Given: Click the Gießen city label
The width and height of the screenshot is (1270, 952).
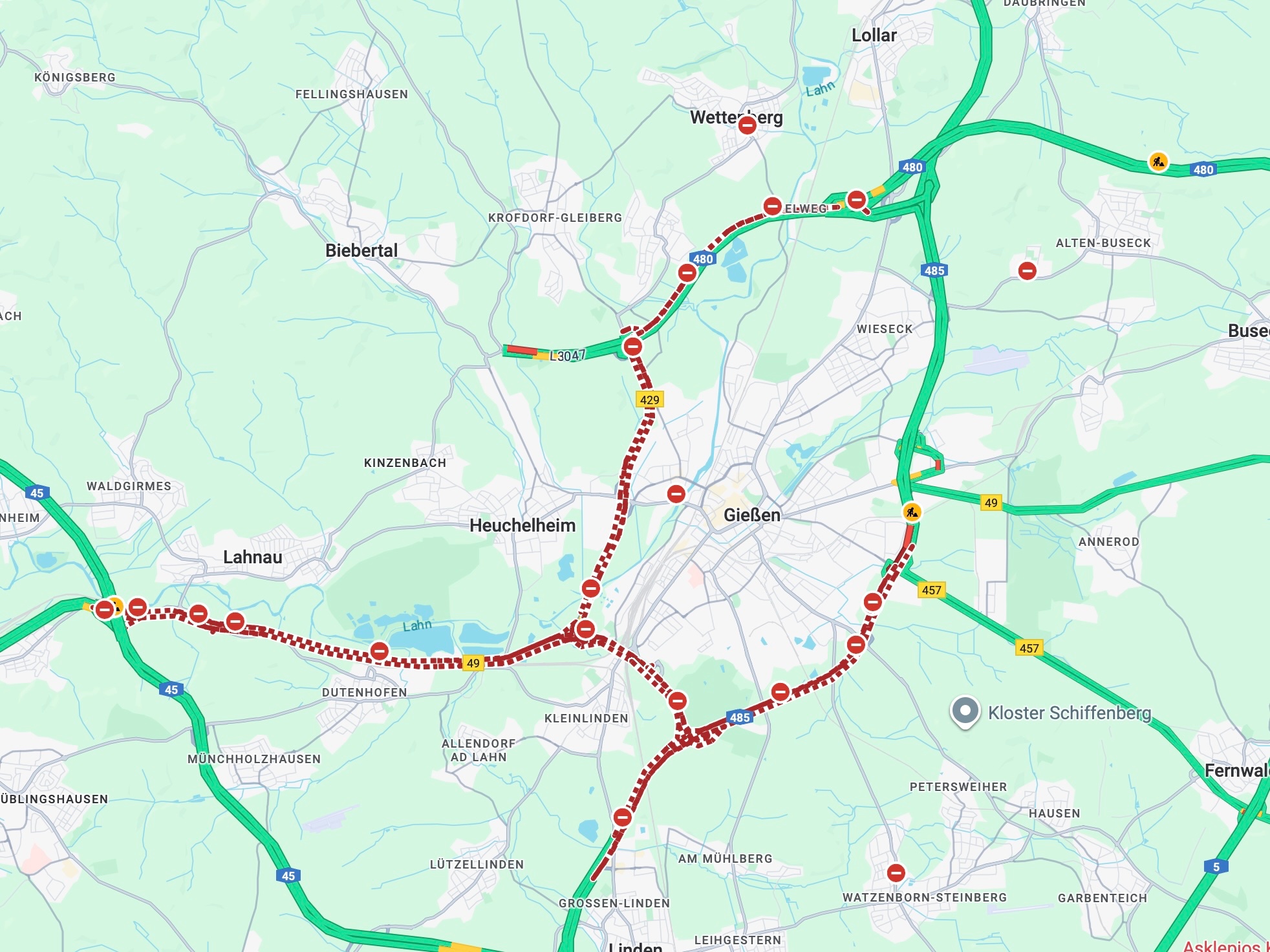Looking at the screenshot, I should (x=752, y=515).
